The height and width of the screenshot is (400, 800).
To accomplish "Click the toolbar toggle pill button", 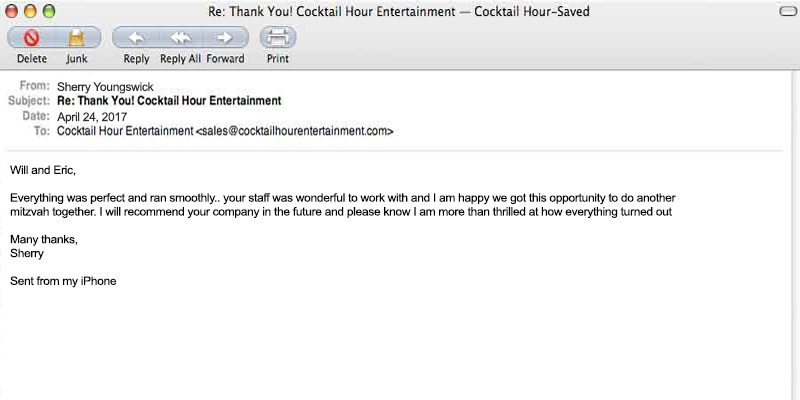I will [789, 12].
